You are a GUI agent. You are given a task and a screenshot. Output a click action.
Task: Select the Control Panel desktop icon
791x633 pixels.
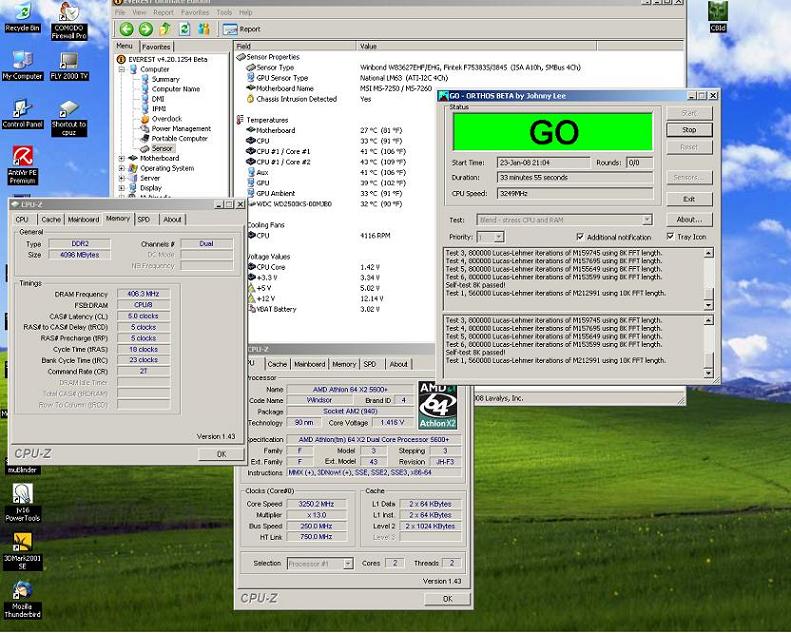coord(22,114)
